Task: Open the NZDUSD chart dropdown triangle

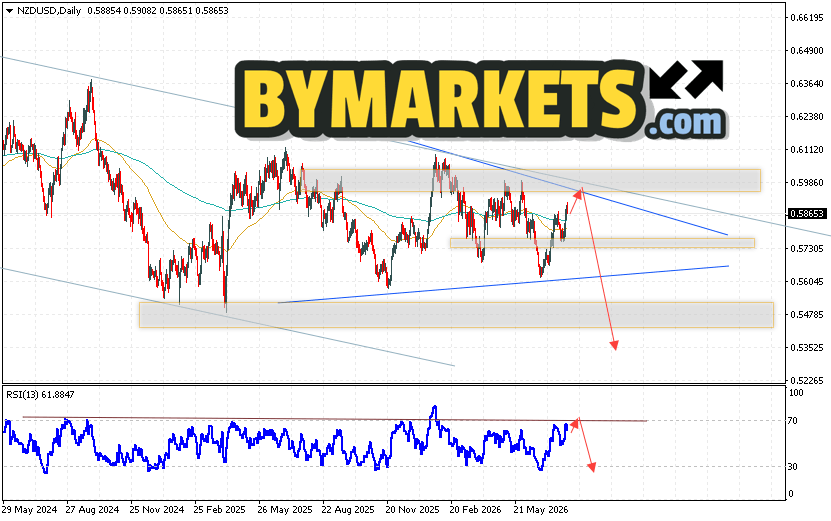Action: [x=10, y=11]
